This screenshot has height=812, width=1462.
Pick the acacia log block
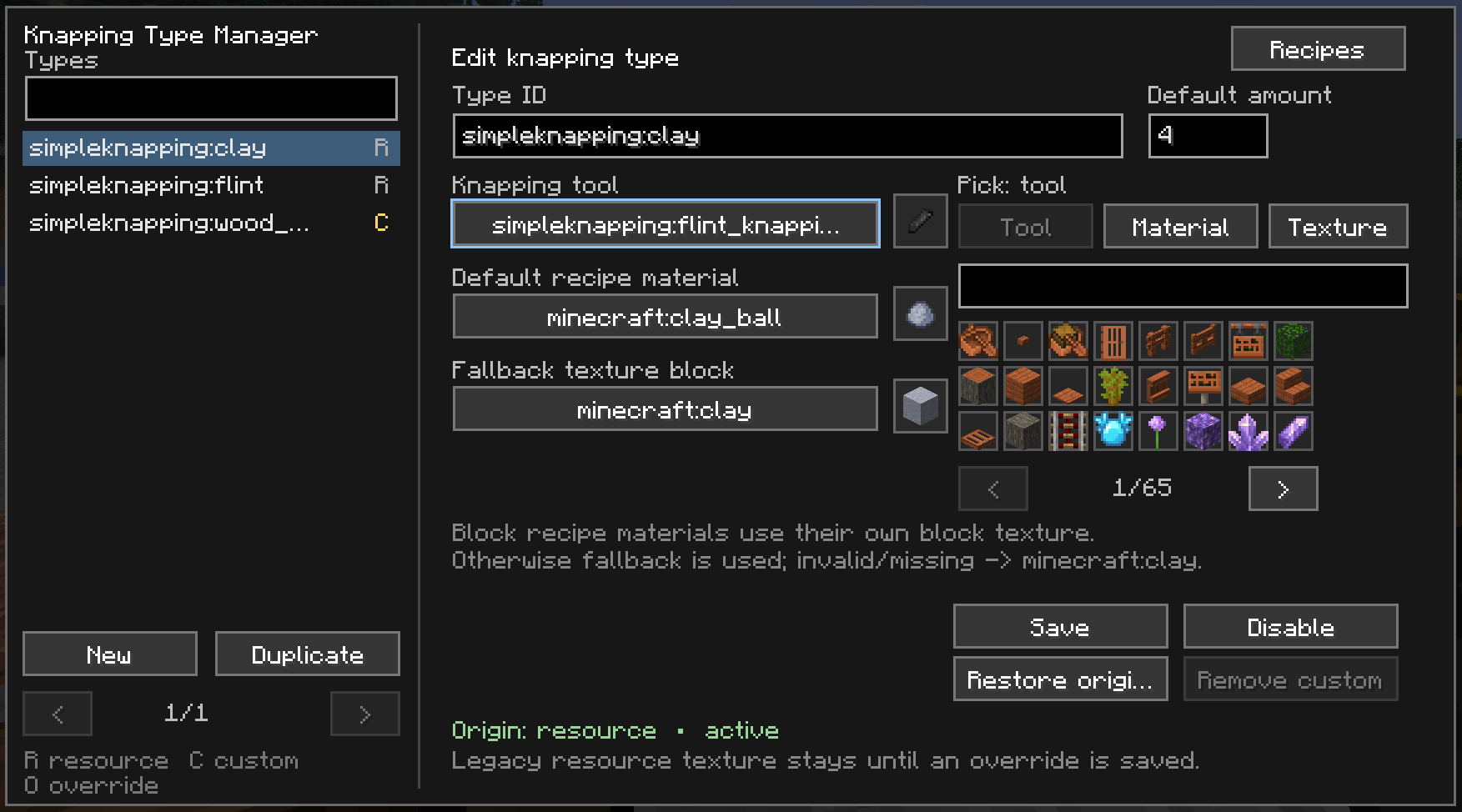[x=978, y=386]
